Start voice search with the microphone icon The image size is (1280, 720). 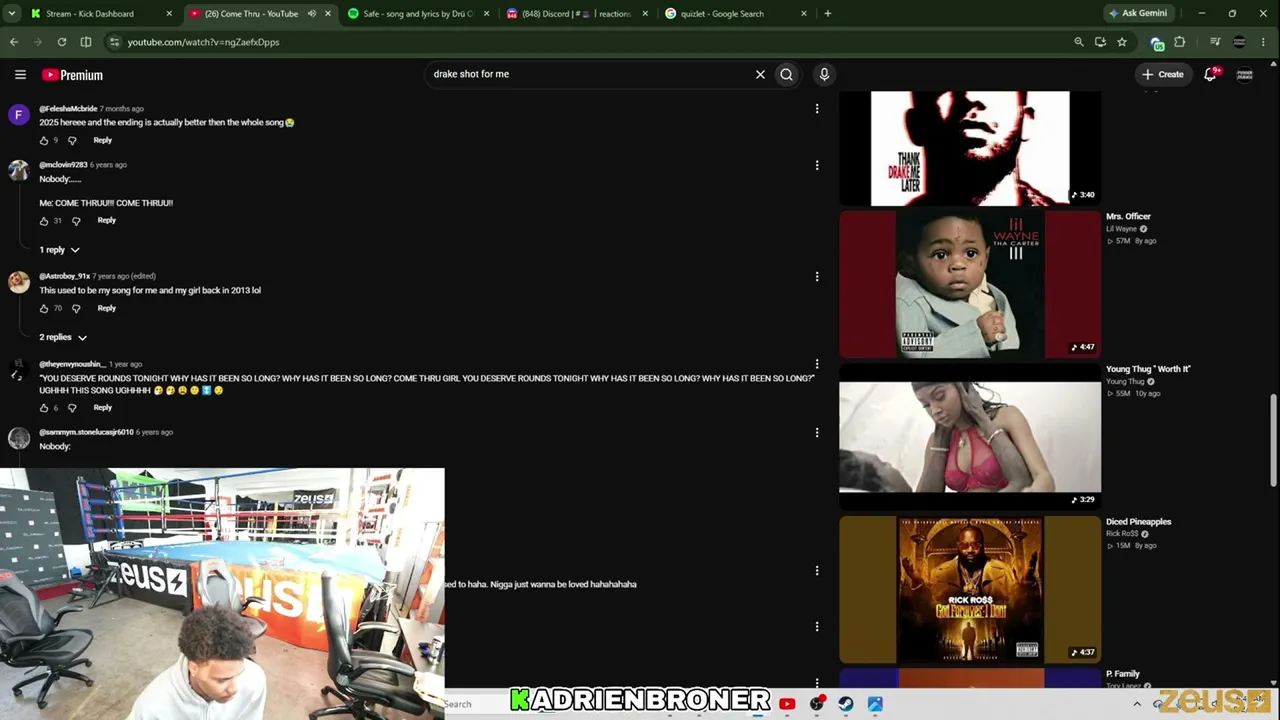coord(824,74)
